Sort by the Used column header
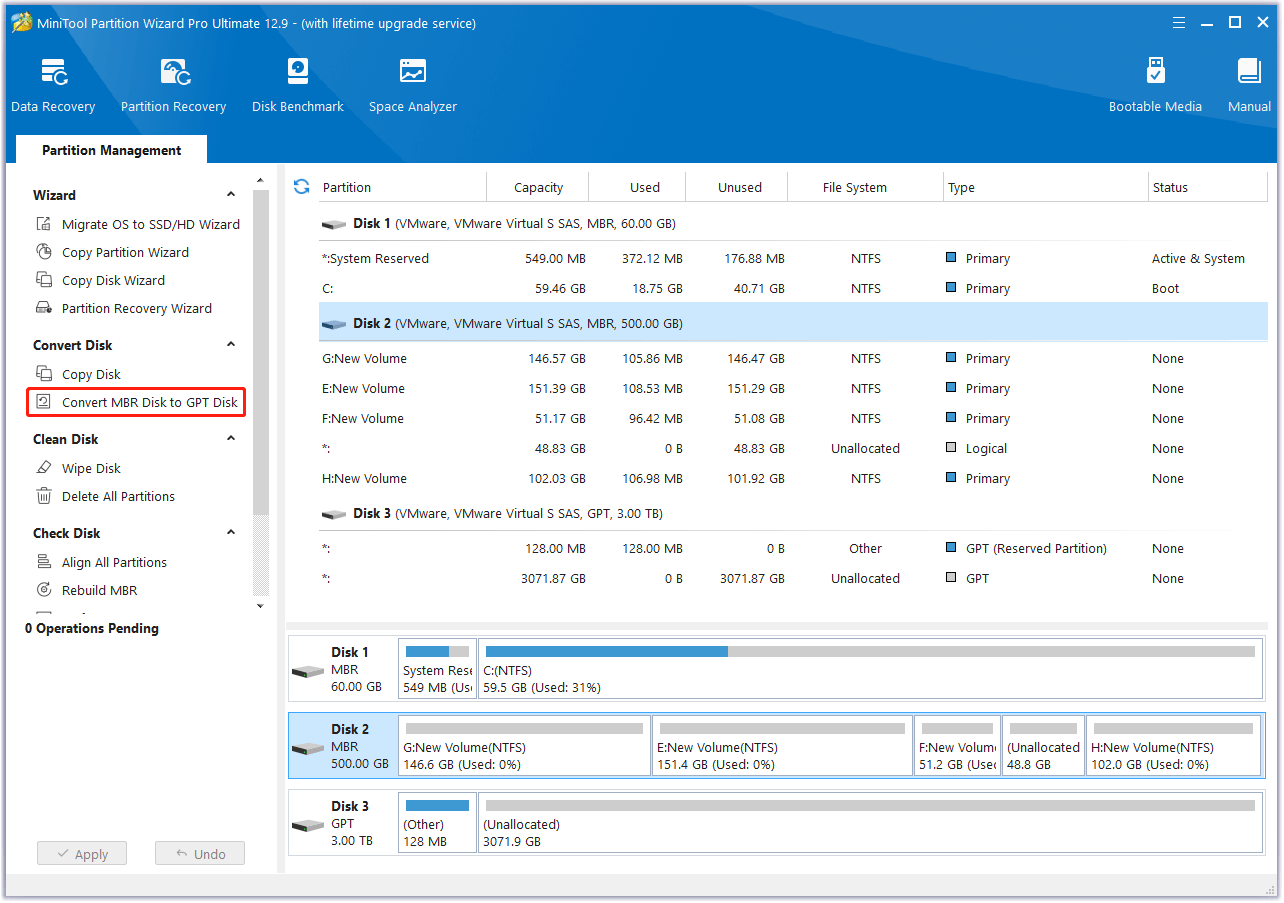 [x=638, y=187]
